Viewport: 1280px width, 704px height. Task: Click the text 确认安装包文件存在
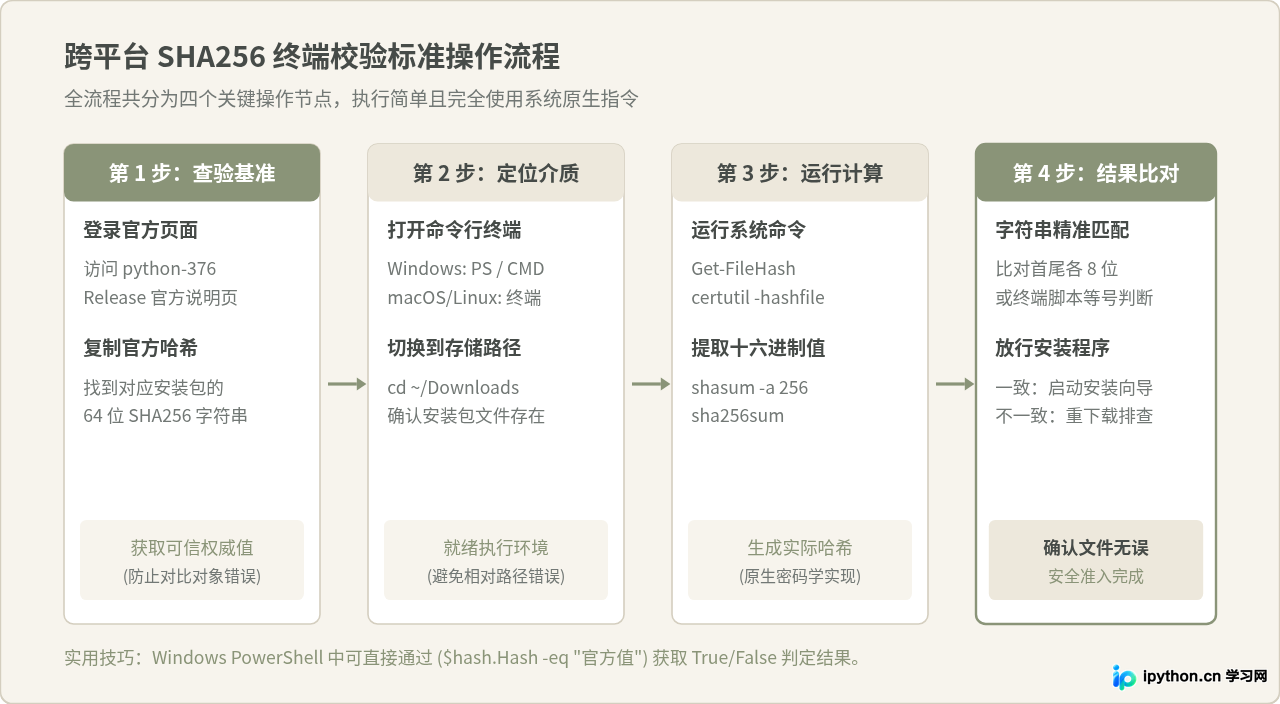click(x=467, y=415)
